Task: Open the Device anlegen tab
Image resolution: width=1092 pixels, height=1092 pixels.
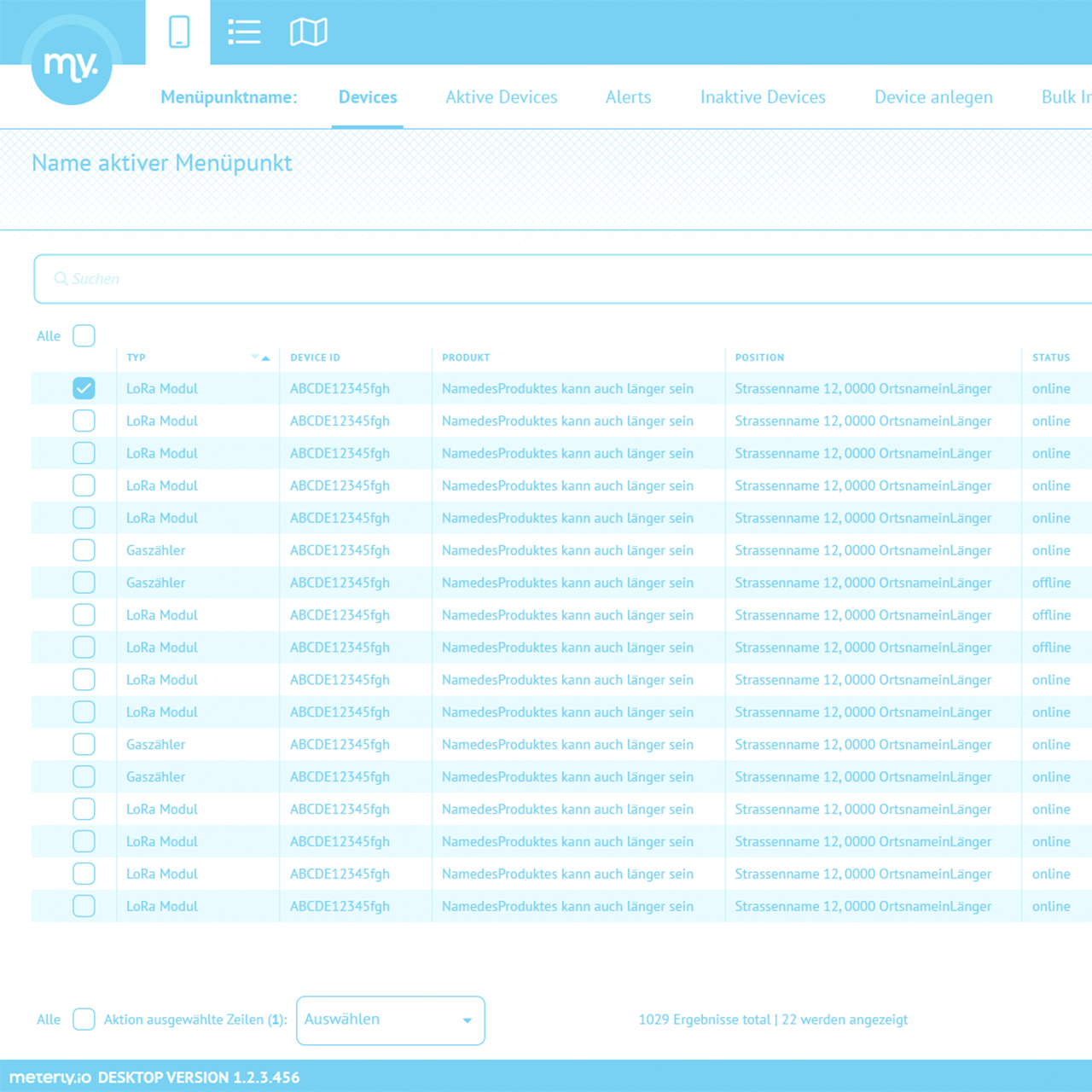Action: pos(933,97)
